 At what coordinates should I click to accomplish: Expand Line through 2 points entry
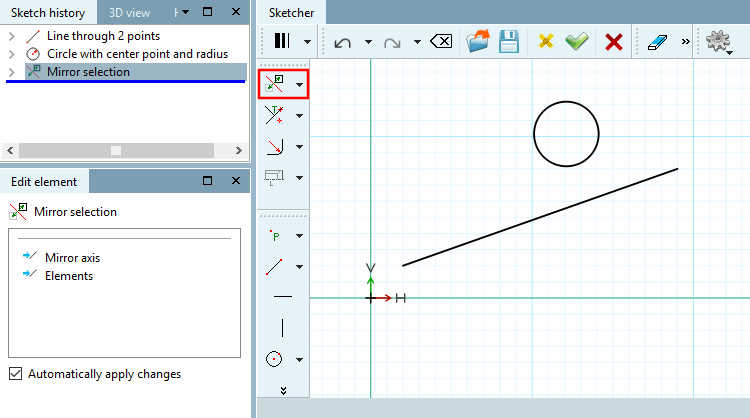pos(11,36)
